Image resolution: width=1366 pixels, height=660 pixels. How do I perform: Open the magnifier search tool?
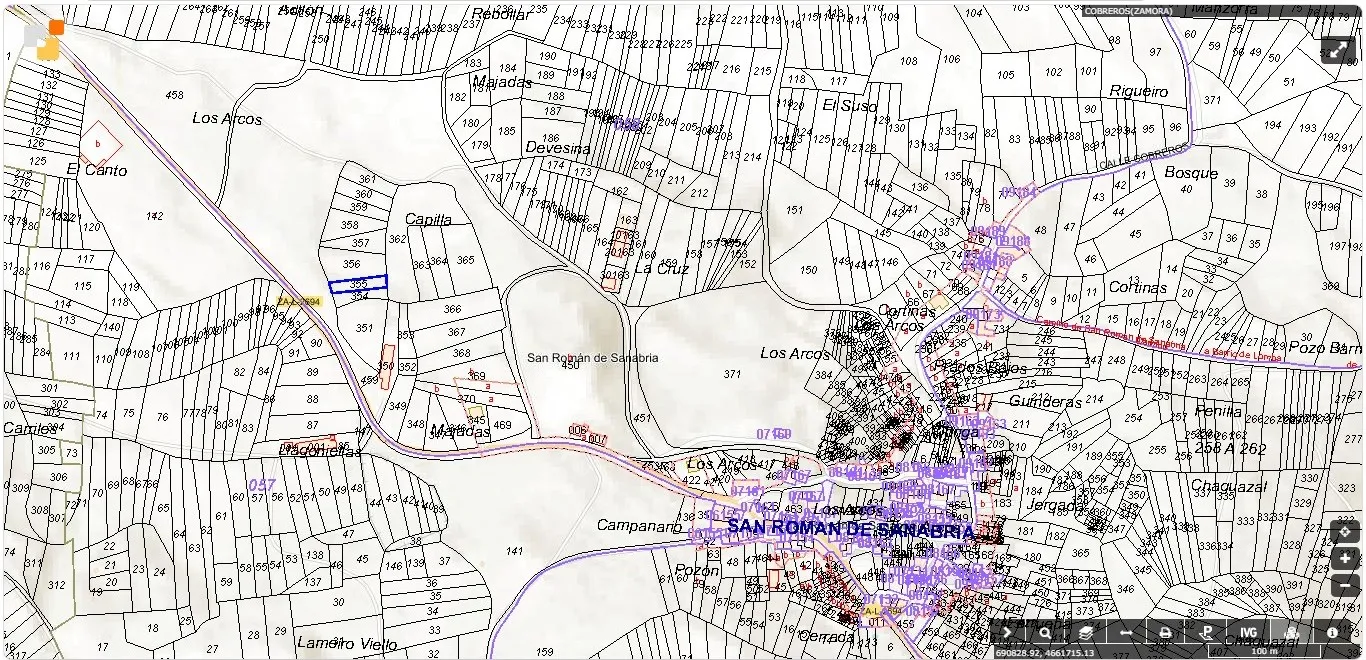(1045, 632)
